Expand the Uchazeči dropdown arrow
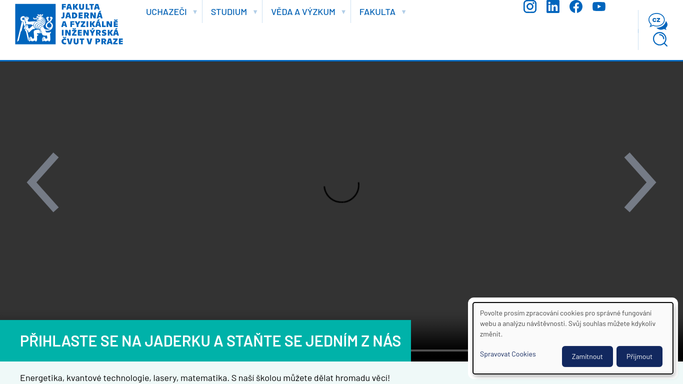This screenshot has width=683, height=384. [x=195, y=12]
